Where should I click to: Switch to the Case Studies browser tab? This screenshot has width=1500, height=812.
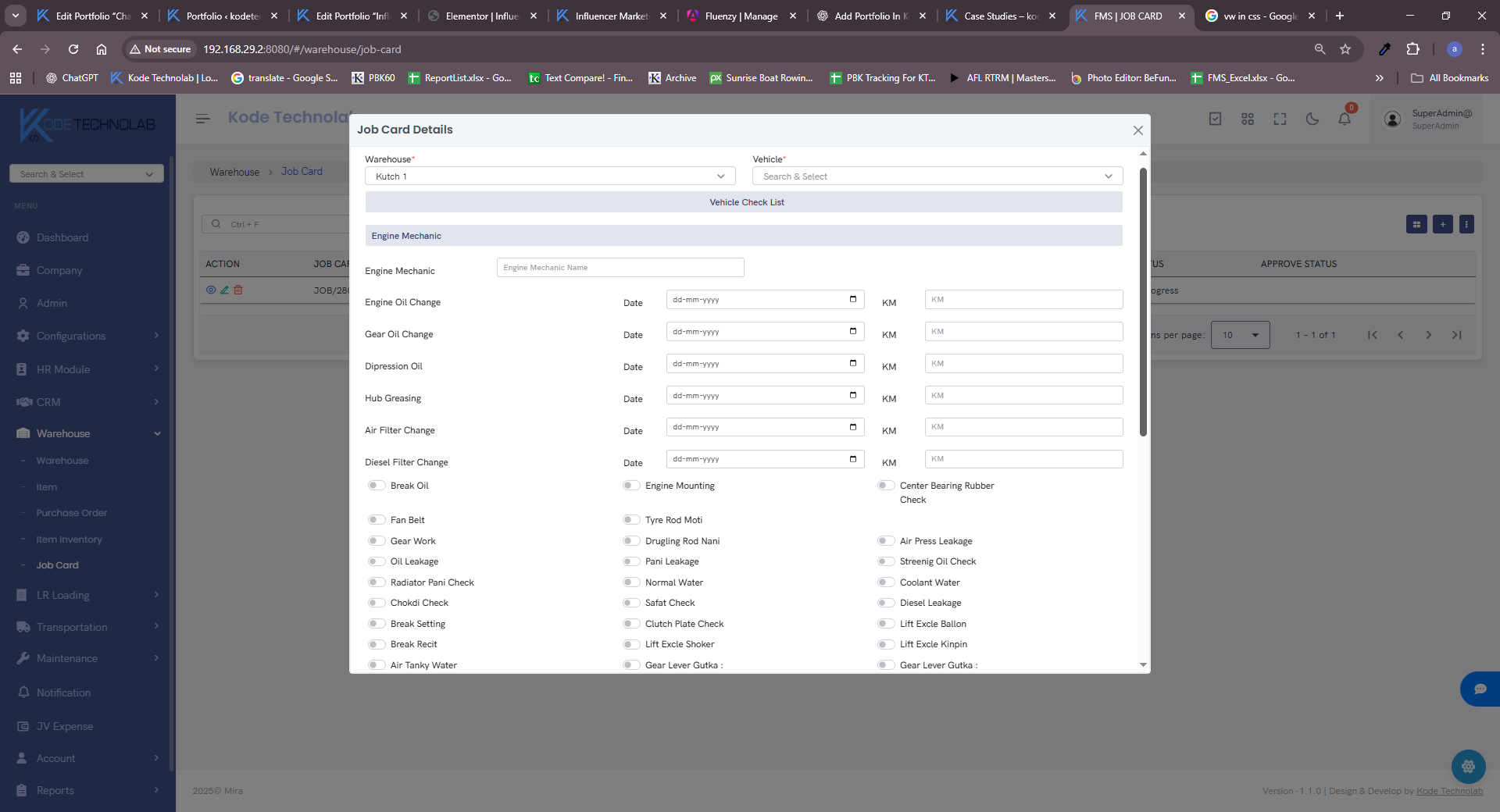1000,16
